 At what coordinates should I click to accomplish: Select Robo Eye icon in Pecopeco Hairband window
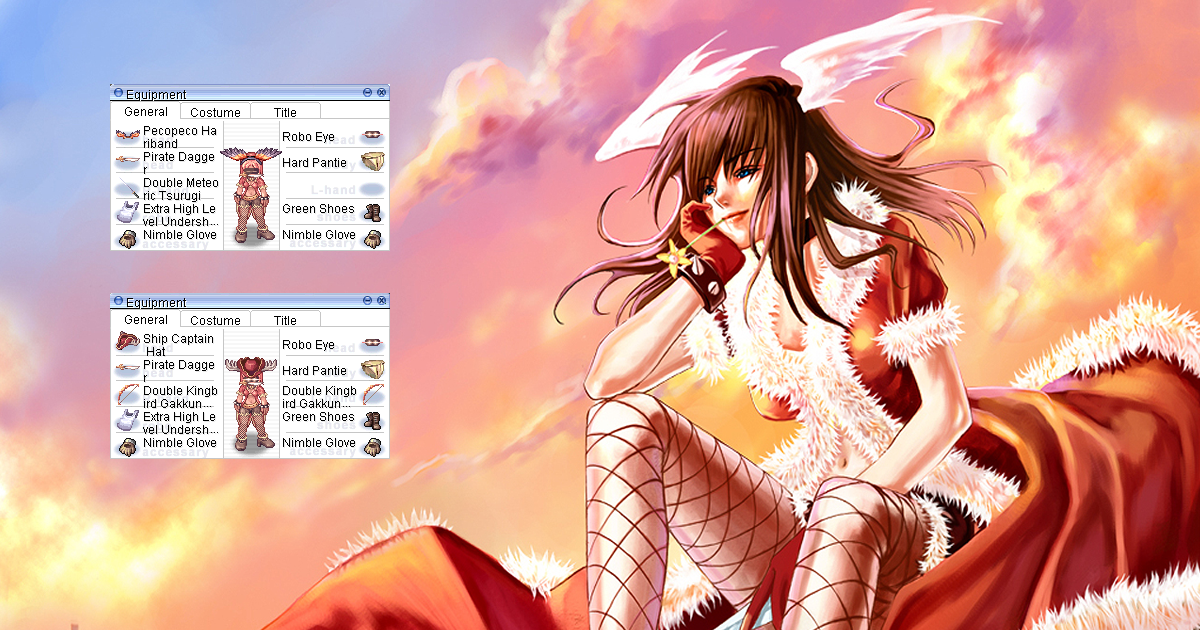point(373,135)
